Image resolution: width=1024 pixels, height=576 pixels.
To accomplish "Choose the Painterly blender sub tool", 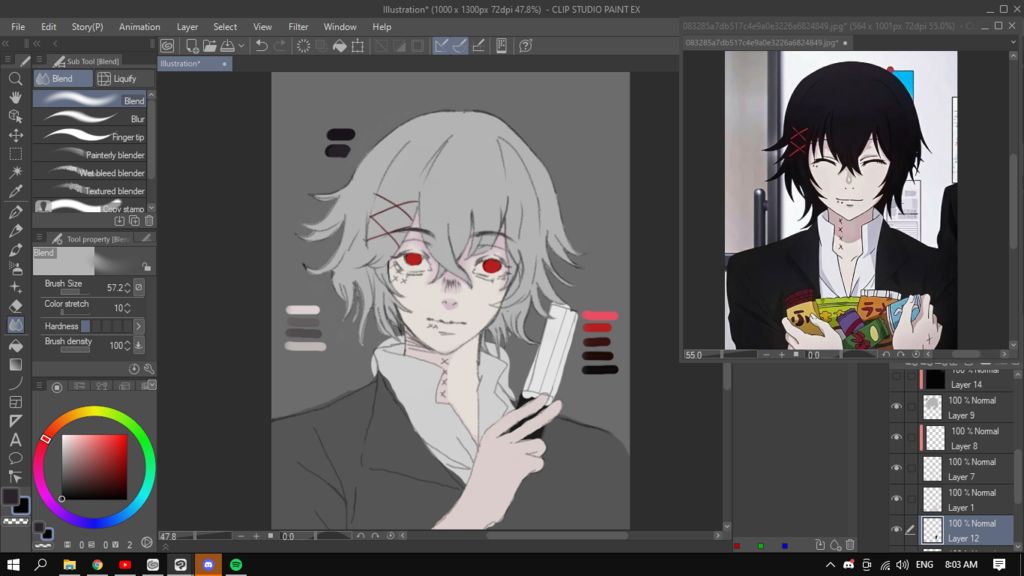I will tap(90, 155).
